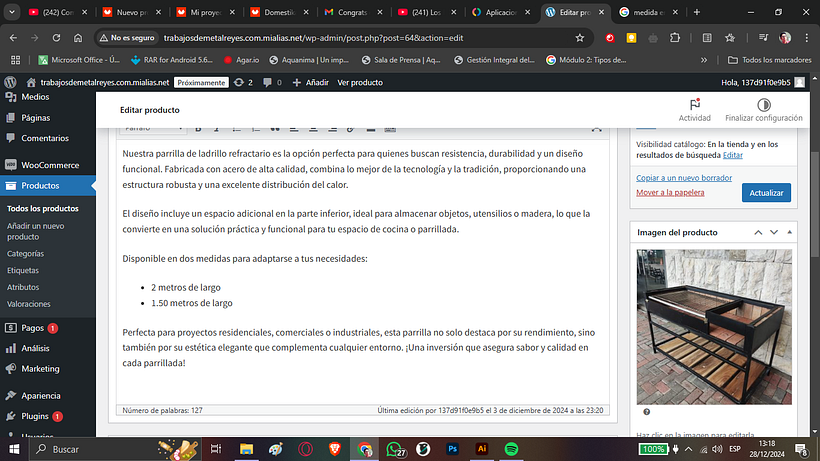
Task: Open the Chrome tab search dropdown
Action: (x=12, y=12)
